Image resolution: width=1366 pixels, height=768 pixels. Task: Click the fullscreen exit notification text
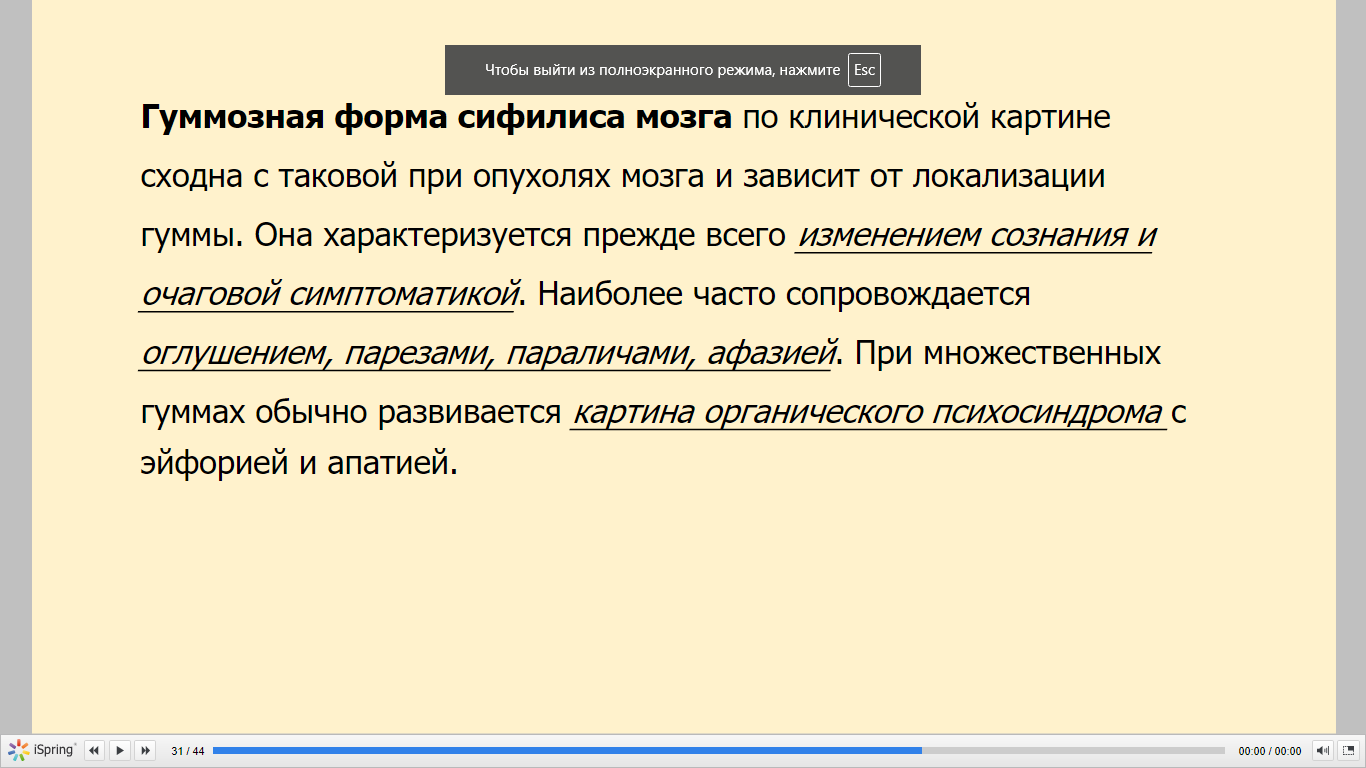[662, 70]
